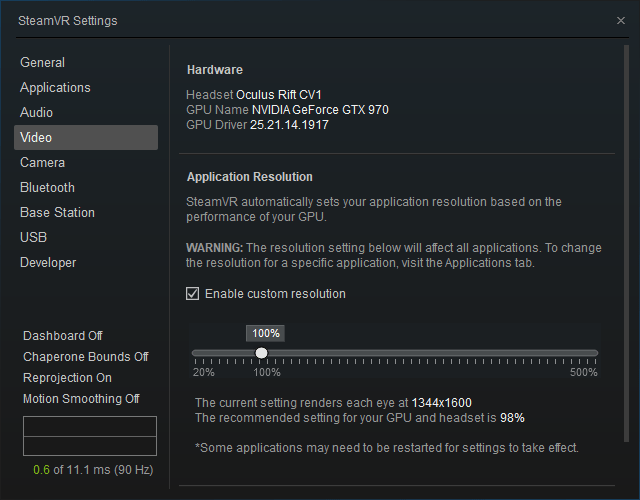Screen dimensions: 640x500
Task: Switch to the Applications settings tab
Action: click(55, 87)
